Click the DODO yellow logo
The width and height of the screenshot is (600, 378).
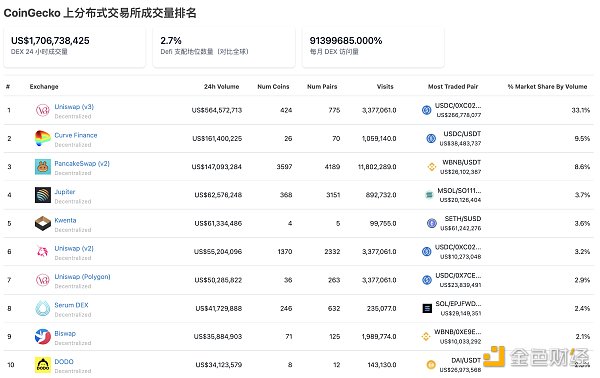click(42, 365)
